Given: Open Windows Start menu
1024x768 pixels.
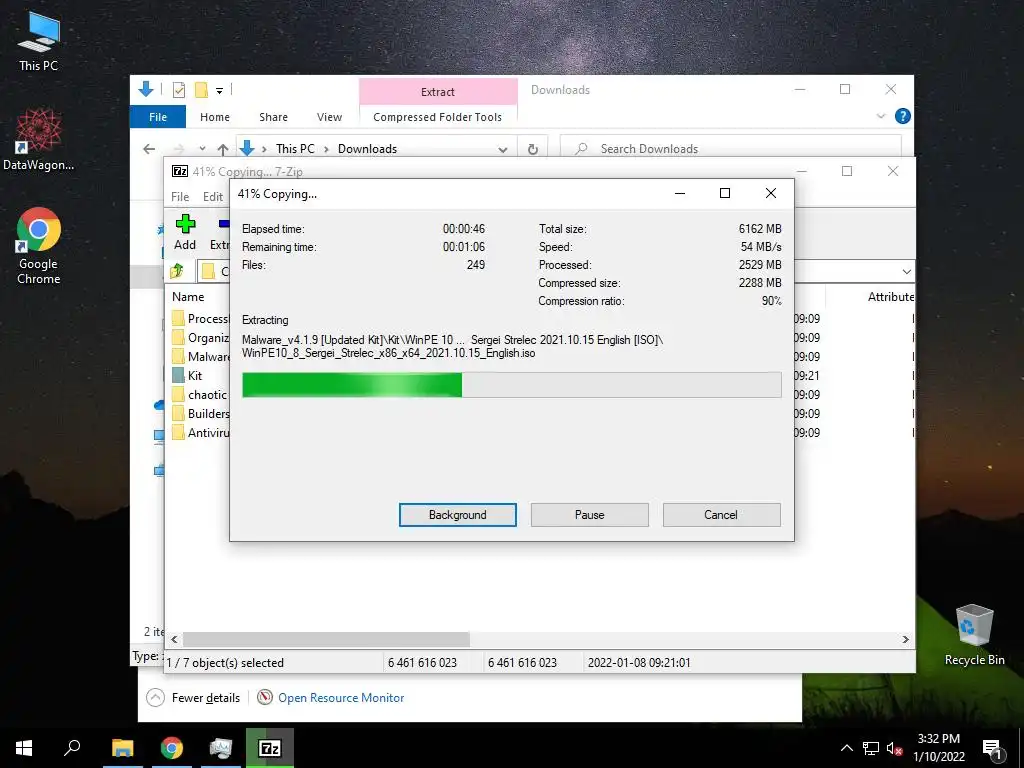Looking at the screenshot, I should 24,748.
